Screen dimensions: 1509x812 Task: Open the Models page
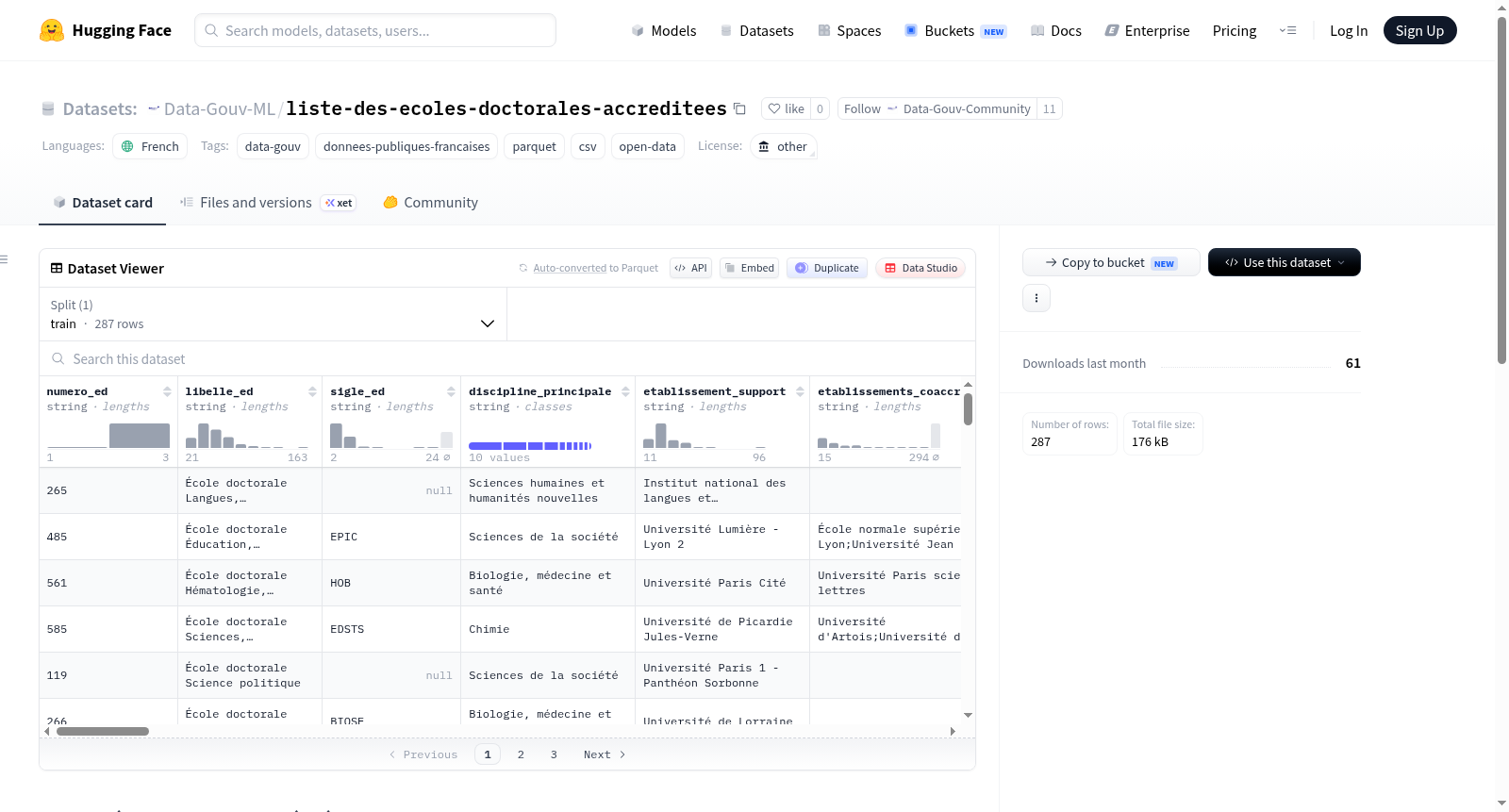664,30
